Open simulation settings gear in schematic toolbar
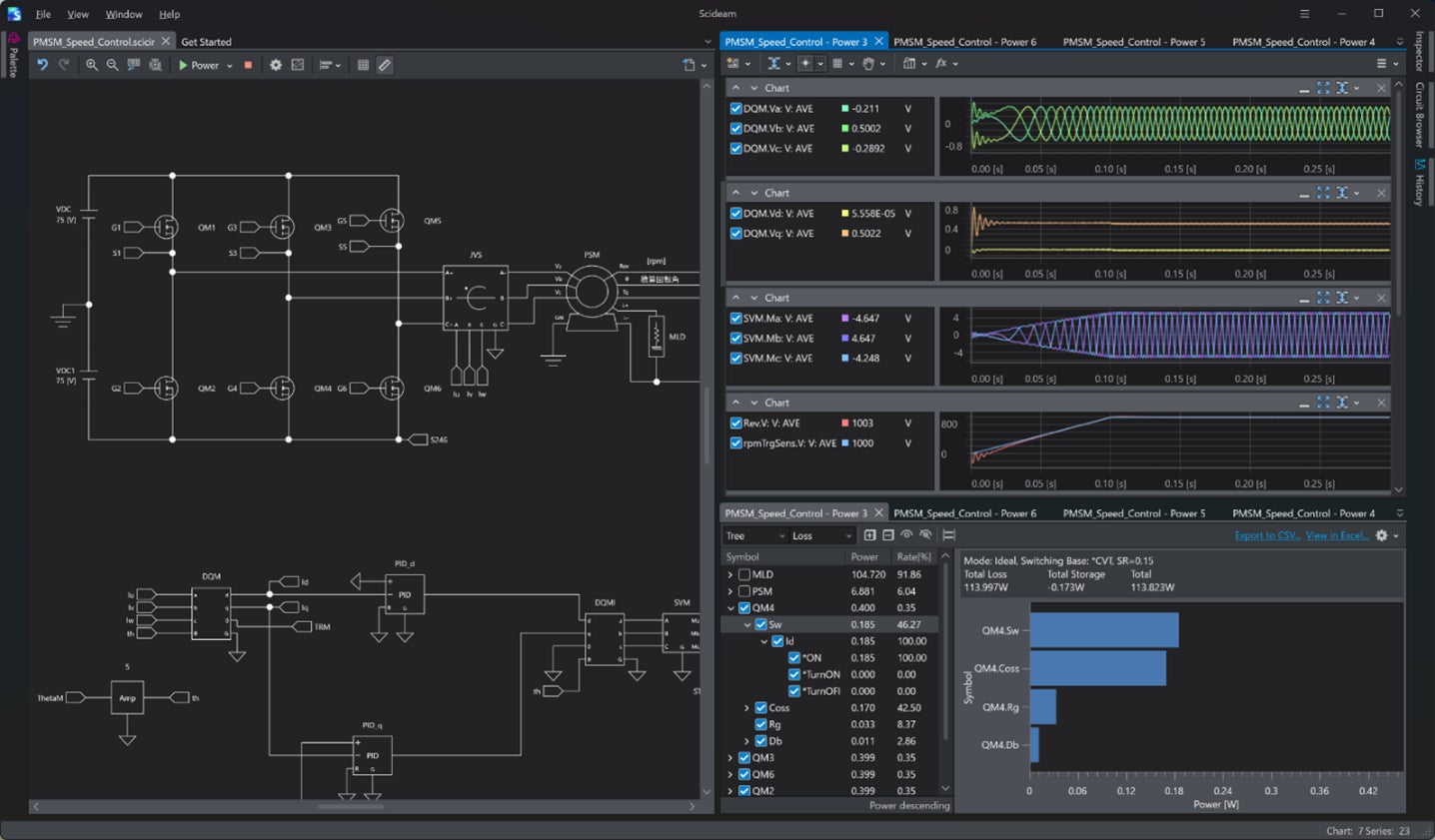This screenshot has height=840, width=1435. click(276, 65)
